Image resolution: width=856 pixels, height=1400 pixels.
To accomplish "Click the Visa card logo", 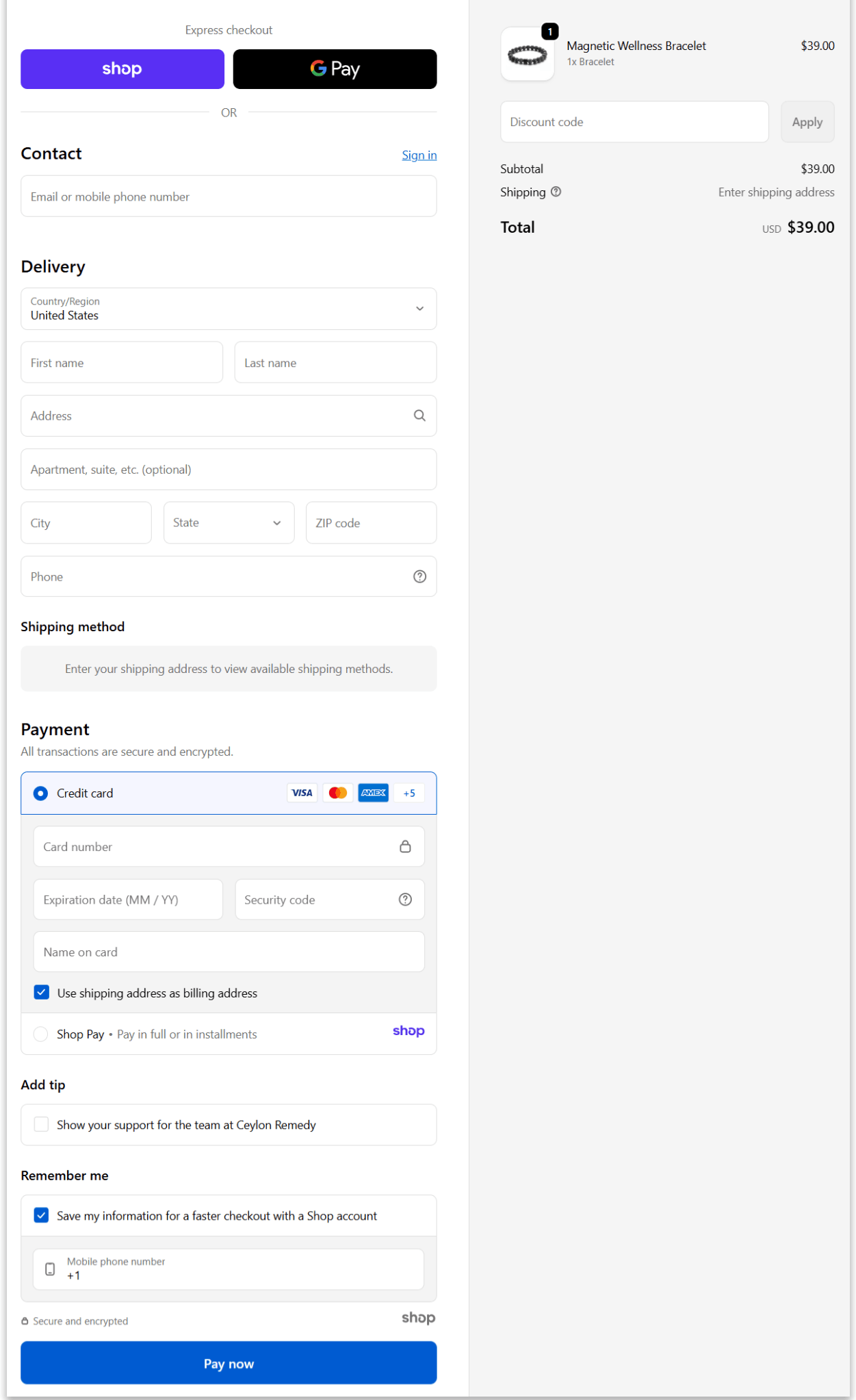I will [x=302, y=793].
